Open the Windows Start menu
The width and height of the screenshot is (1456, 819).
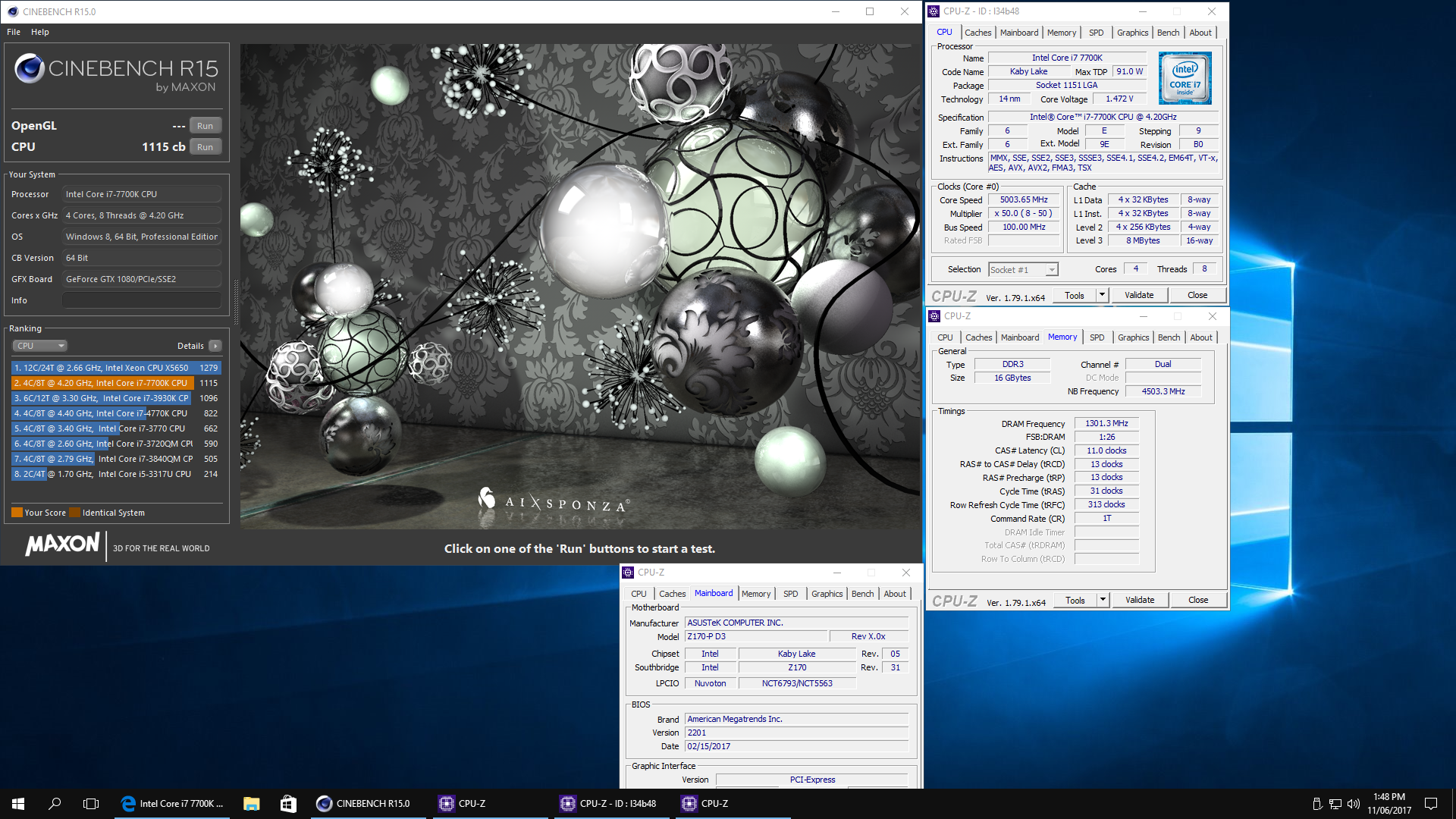18,804
